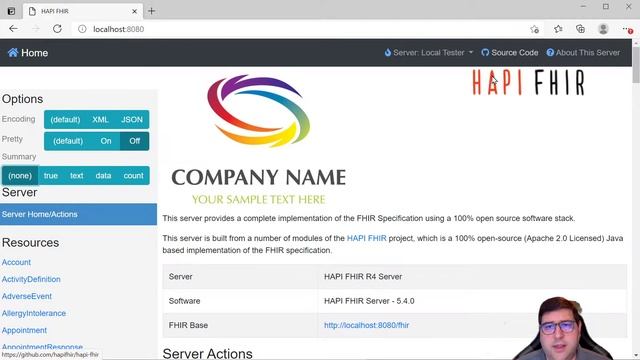This screenshot has height=360, width=640.
Task: Set Summary to text
Action: coord(76,176)
